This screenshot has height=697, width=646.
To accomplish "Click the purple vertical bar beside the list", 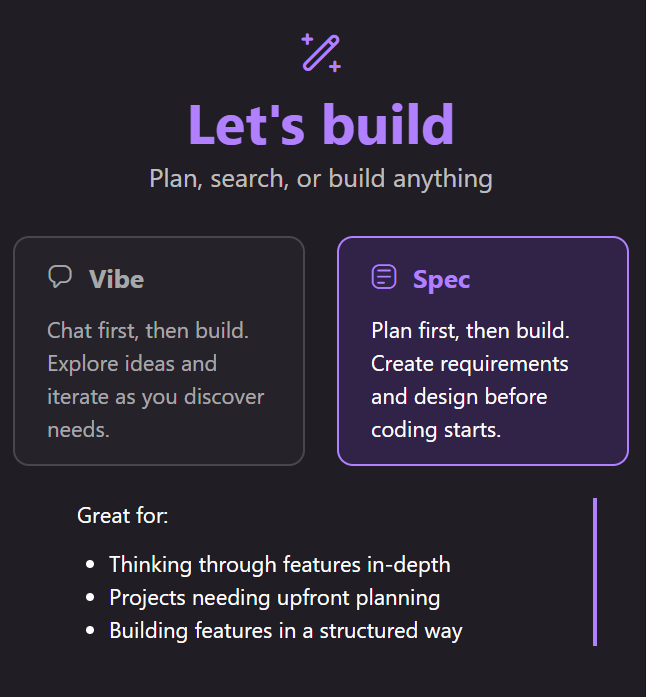I will (x=595, y=572).
